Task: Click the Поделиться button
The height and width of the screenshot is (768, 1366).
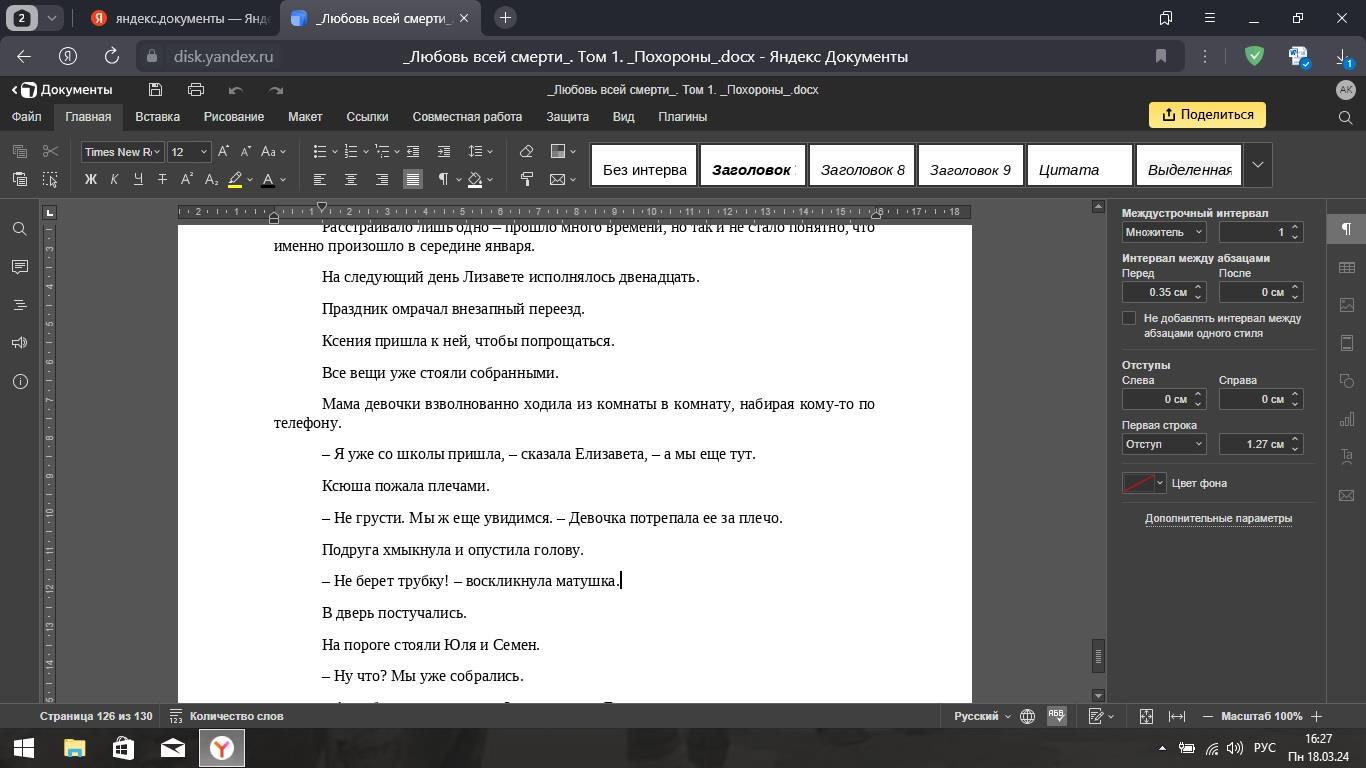Action: pyautogui.click(x=1207, y=115)
